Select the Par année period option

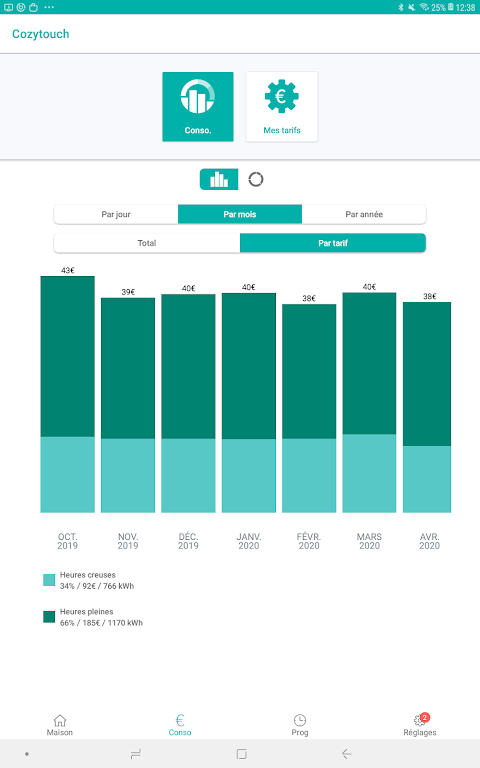(x=364, y=214)
